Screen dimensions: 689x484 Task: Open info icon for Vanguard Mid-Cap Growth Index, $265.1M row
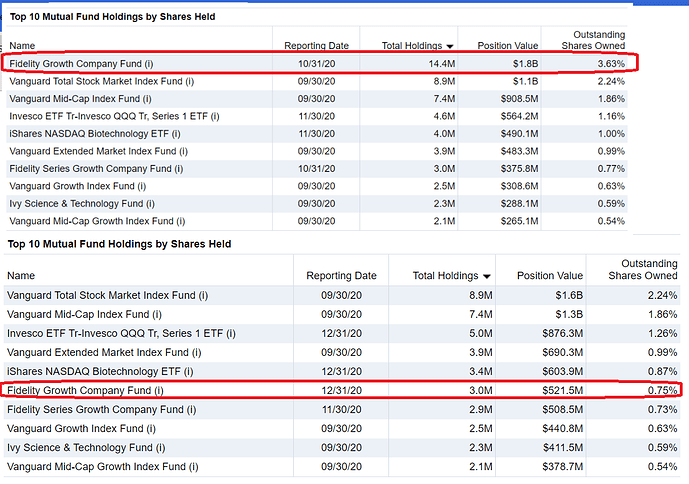click(x=181, y=221)
